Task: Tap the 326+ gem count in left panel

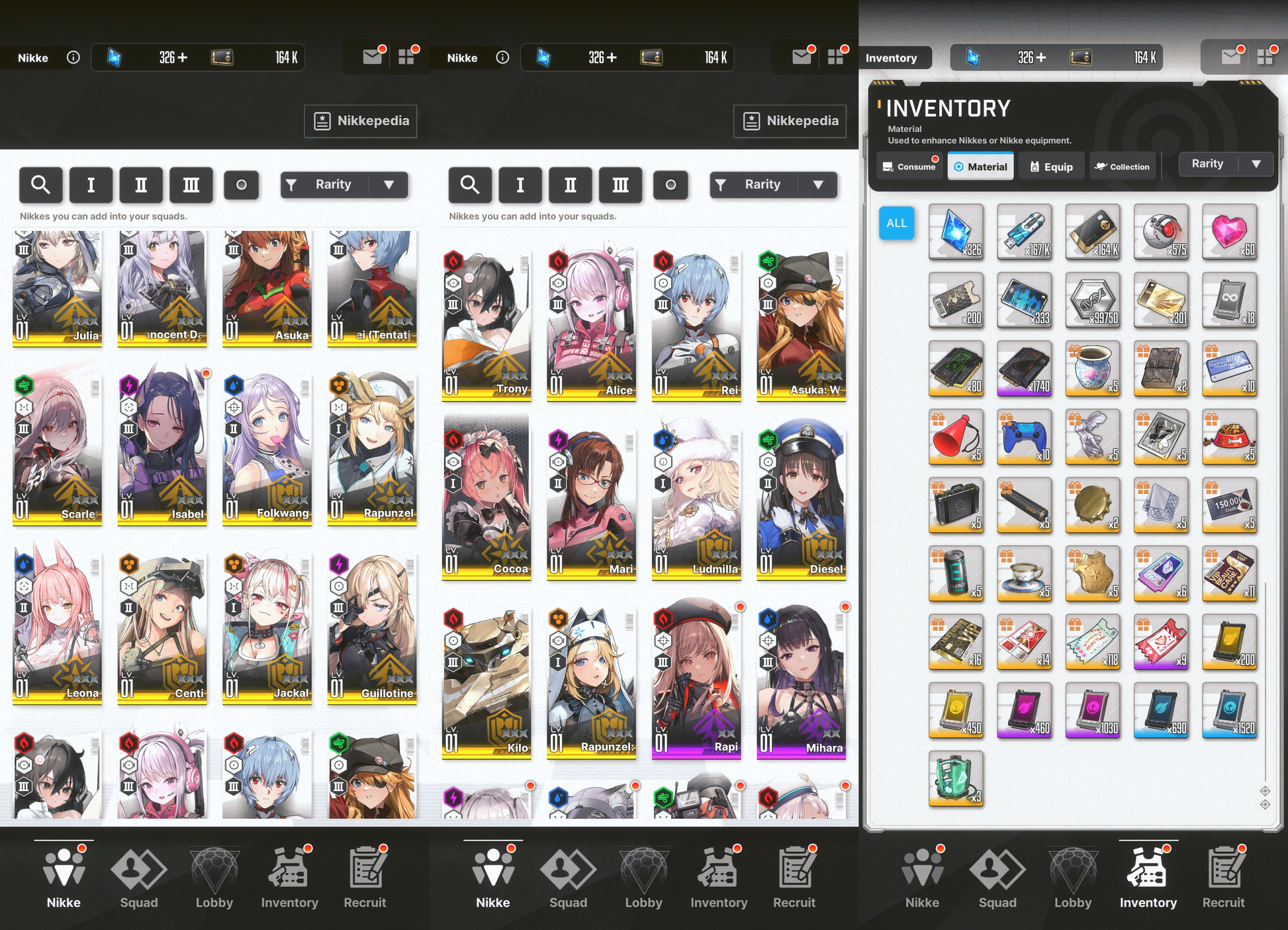Action: [173, 58]
